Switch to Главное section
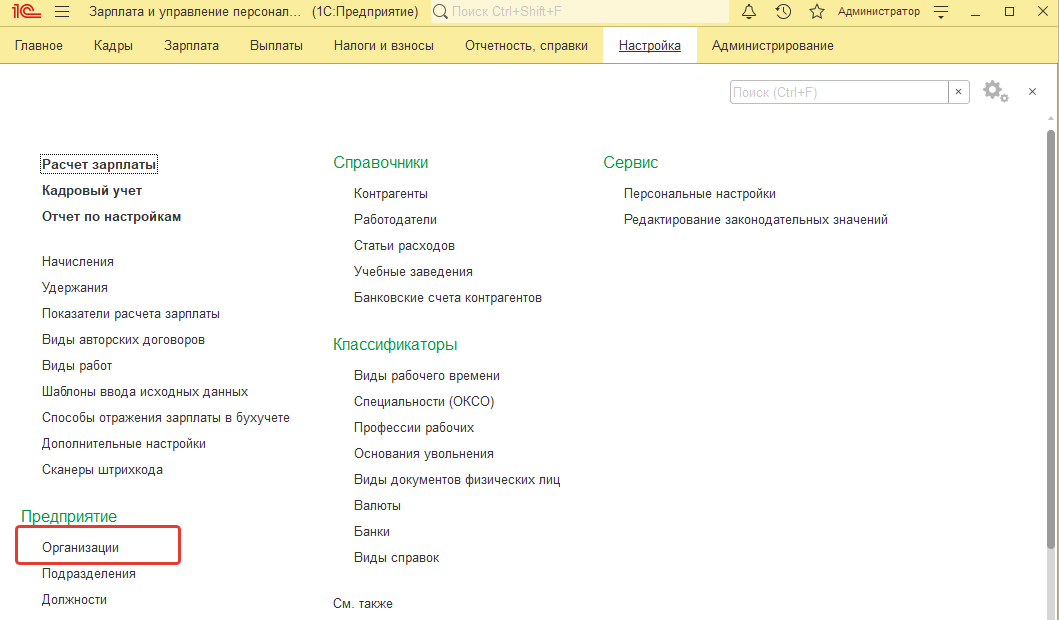Screen dimensions: 1059x620 [x=38, y=45]
